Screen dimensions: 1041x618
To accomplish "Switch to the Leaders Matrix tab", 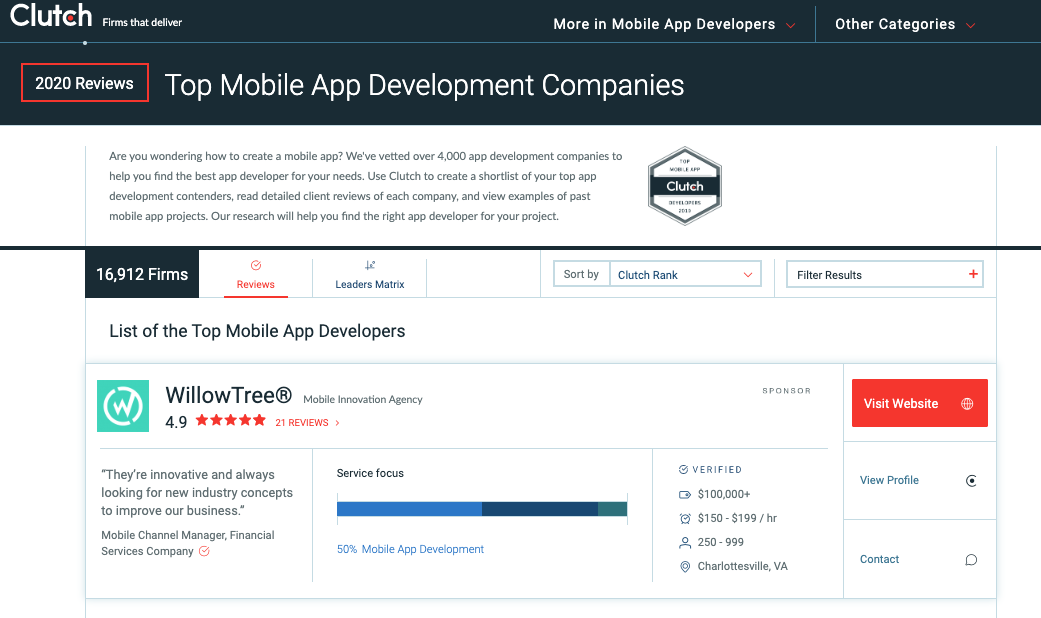I will coord(370,275).
